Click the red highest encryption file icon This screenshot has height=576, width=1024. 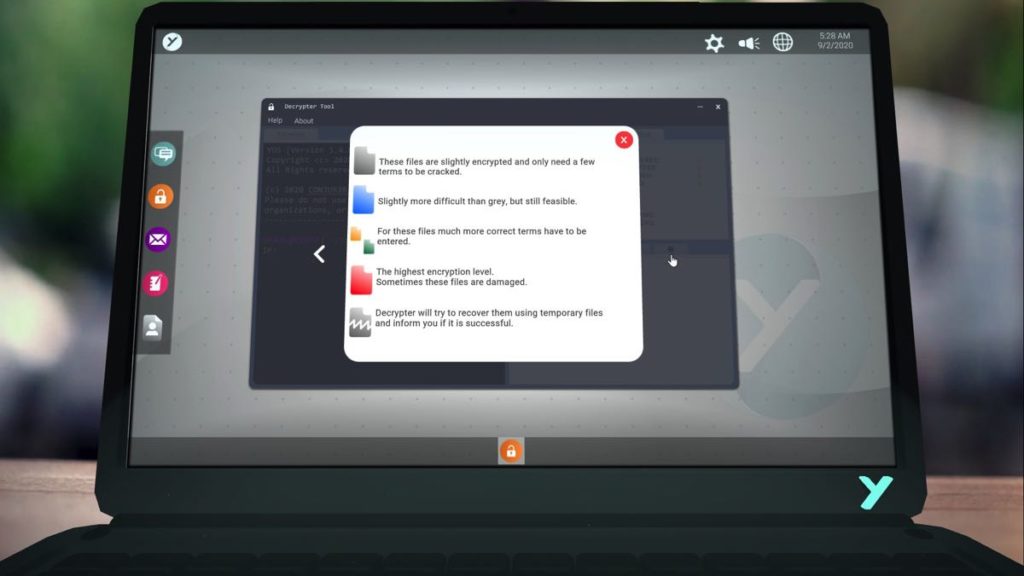coord(361,280)
